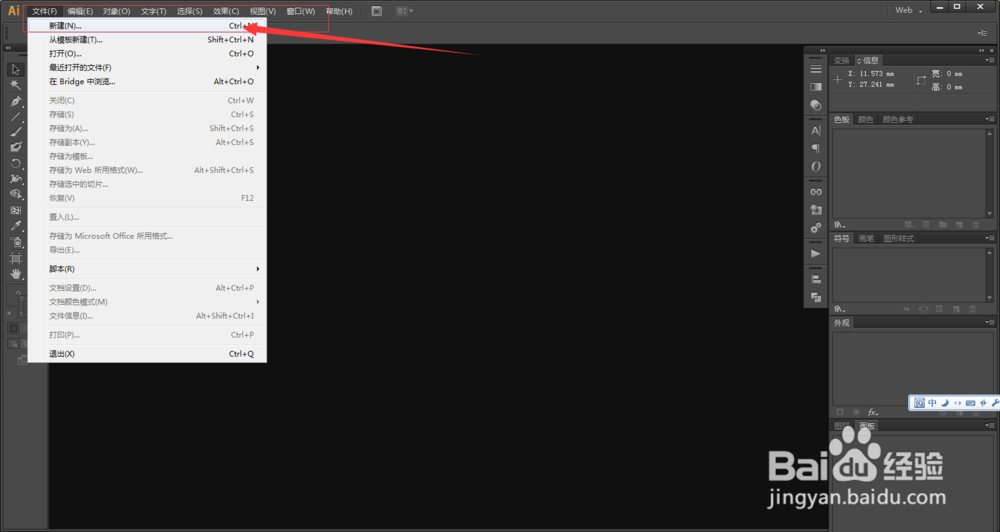1000x532 pixels.
Task: Open the Symbols panel options menu
Action: (988, 239)
